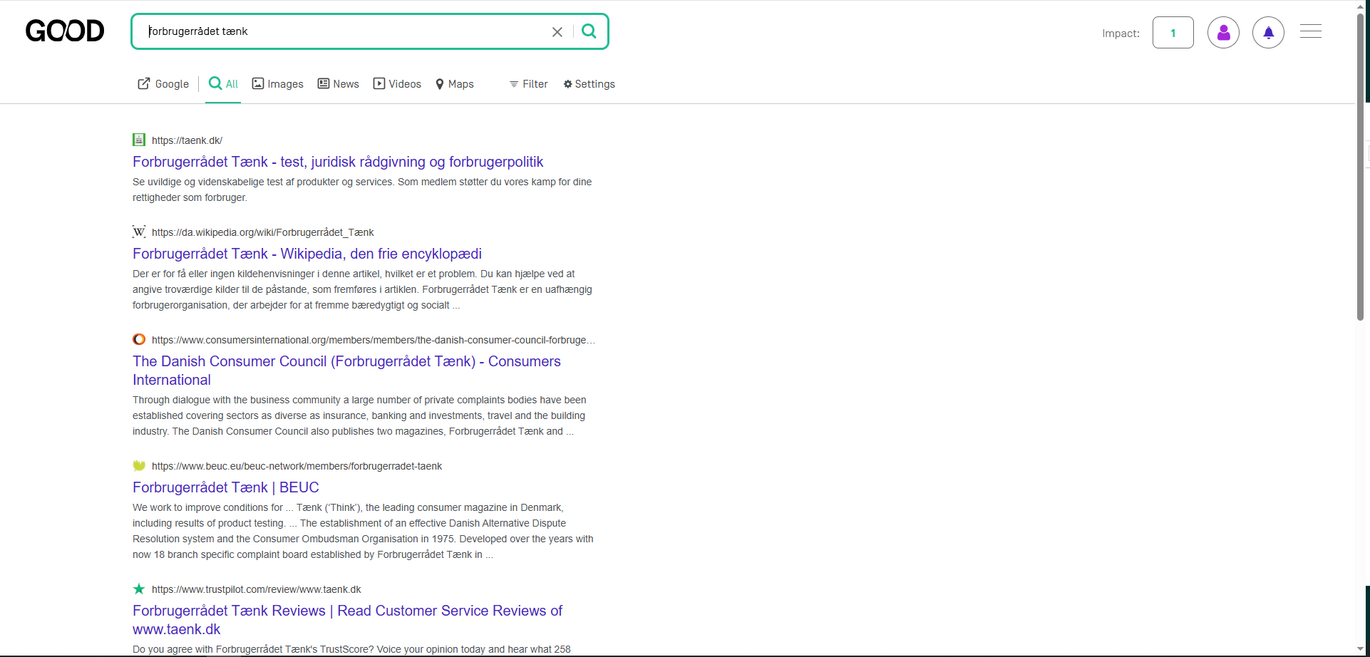Screen dimensions: 1370x657
Task: Open the hamburger menu
Action: (1311, 32)
